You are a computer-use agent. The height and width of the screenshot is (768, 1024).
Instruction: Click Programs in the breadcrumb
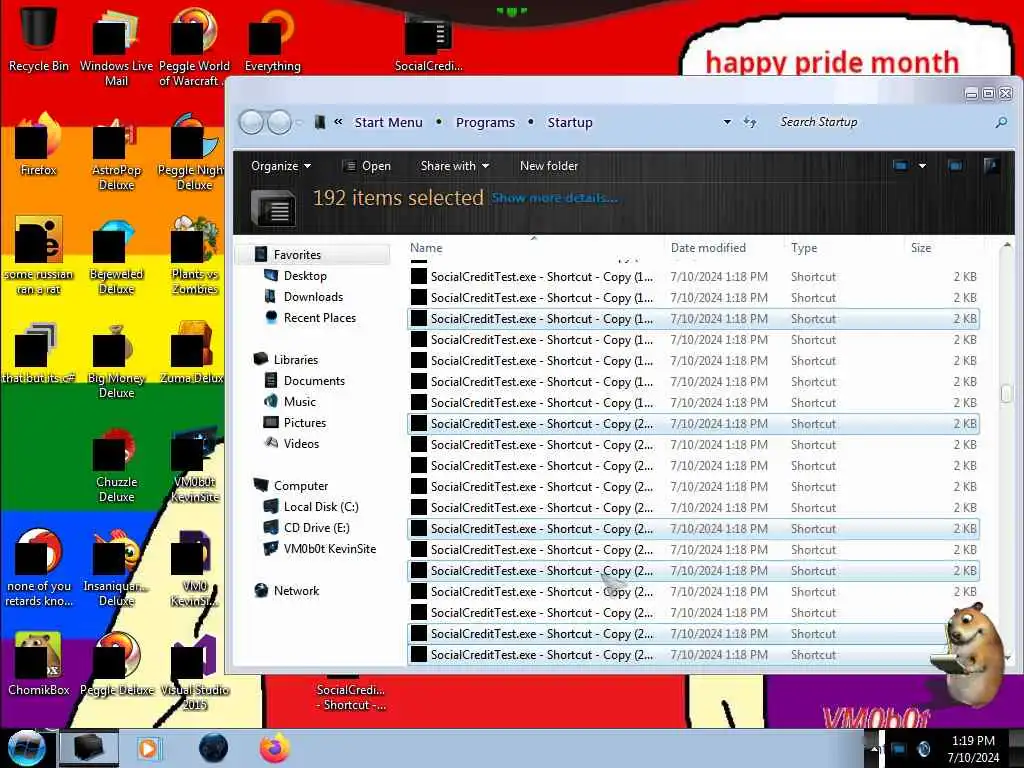click(x=485, y=122)
